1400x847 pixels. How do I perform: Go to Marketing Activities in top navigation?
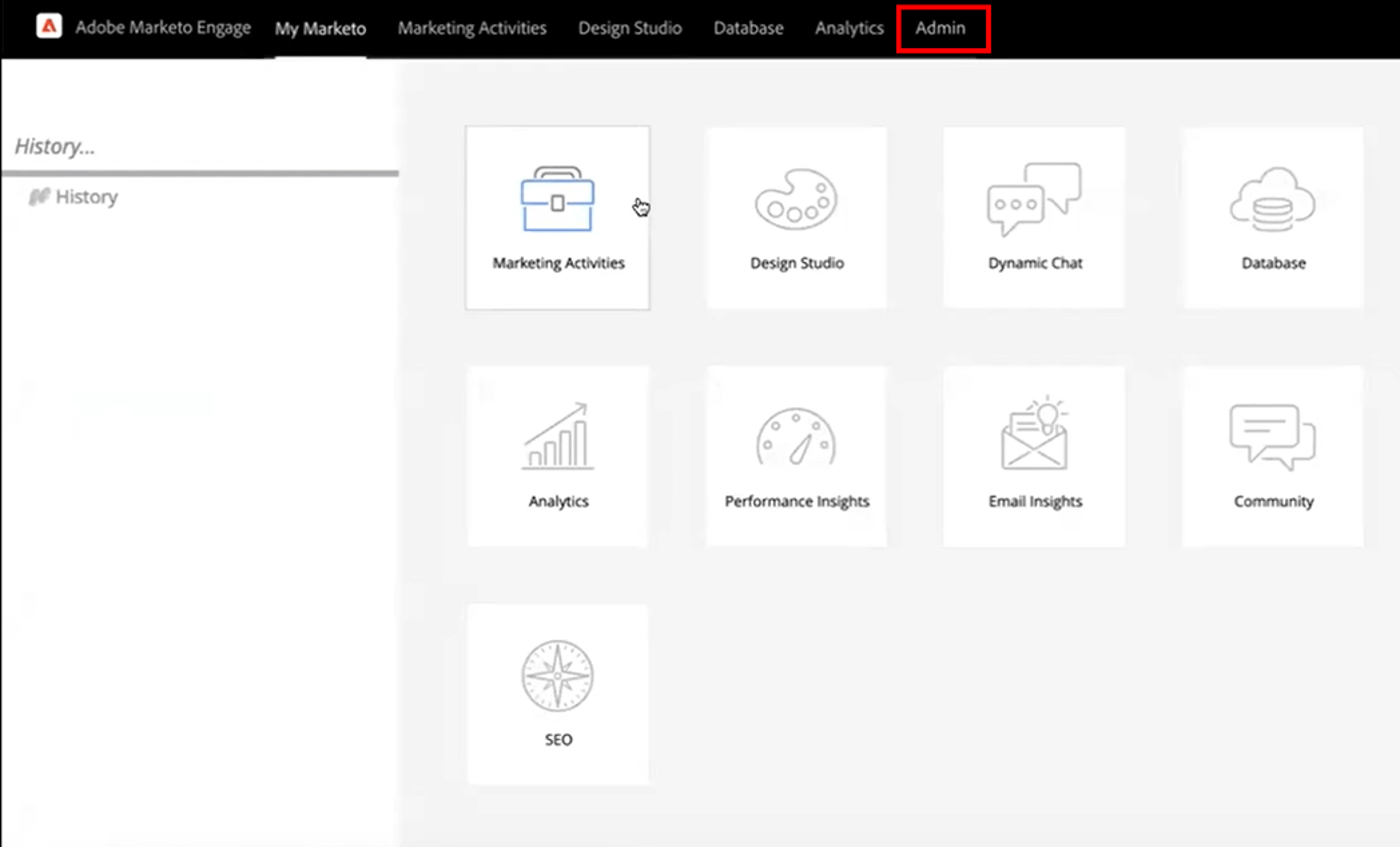click(x=472, y=28)
